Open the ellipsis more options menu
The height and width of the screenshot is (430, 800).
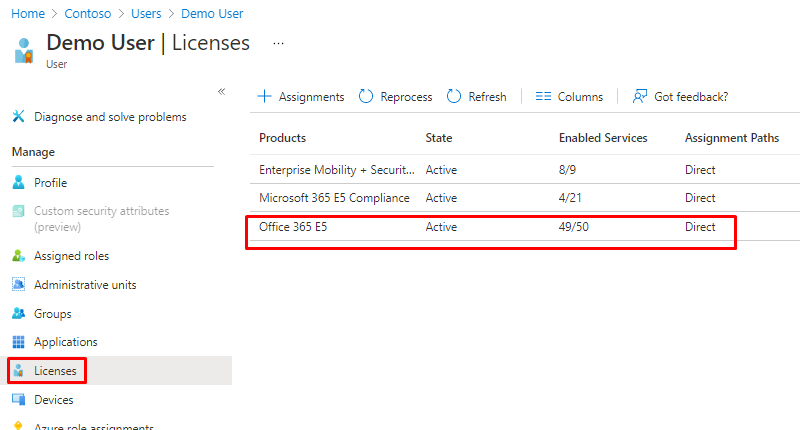pyautogui.click(x=278, y=44)
